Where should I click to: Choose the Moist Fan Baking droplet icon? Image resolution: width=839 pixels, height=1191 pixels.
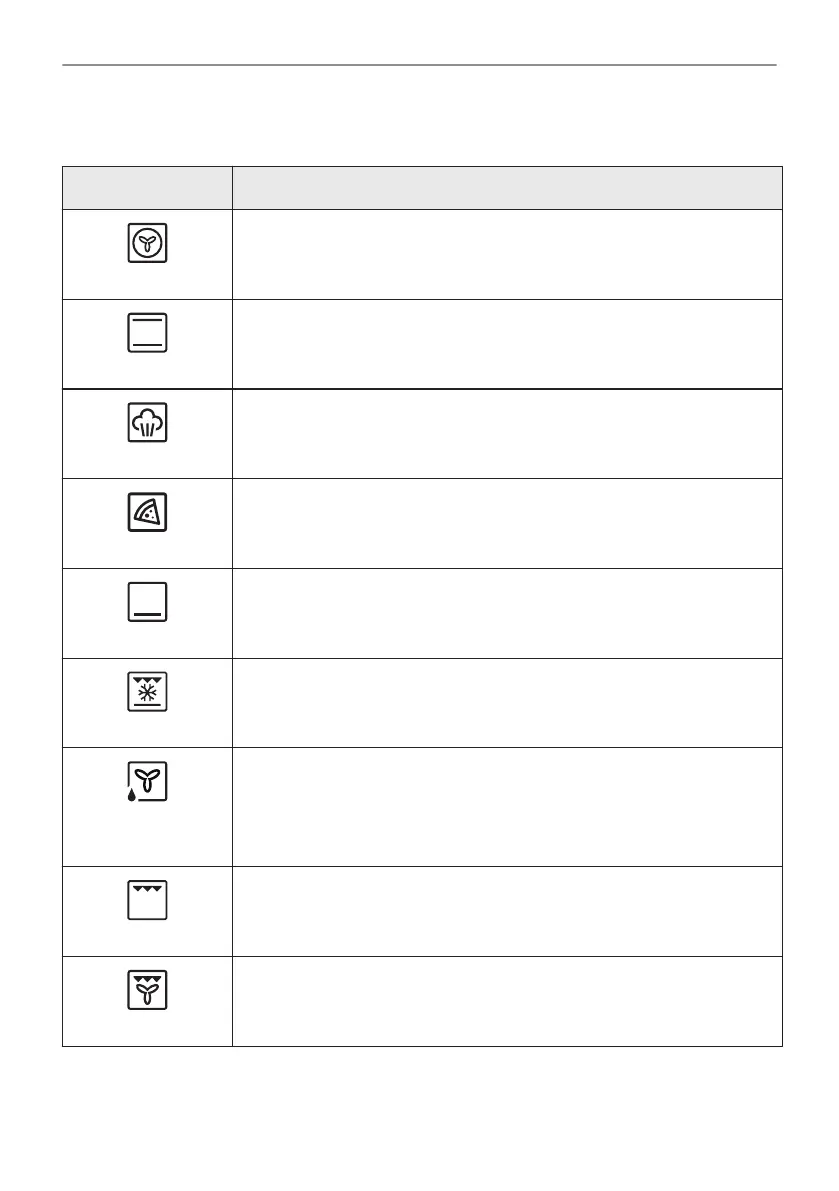[x=147, y=782]
